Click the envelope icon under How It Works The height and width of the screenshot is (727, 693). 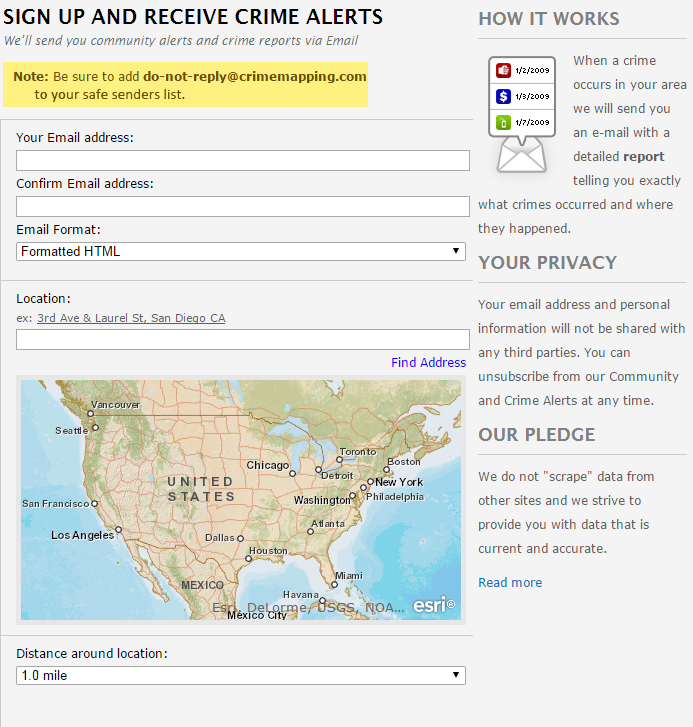[x=522, y=153]
